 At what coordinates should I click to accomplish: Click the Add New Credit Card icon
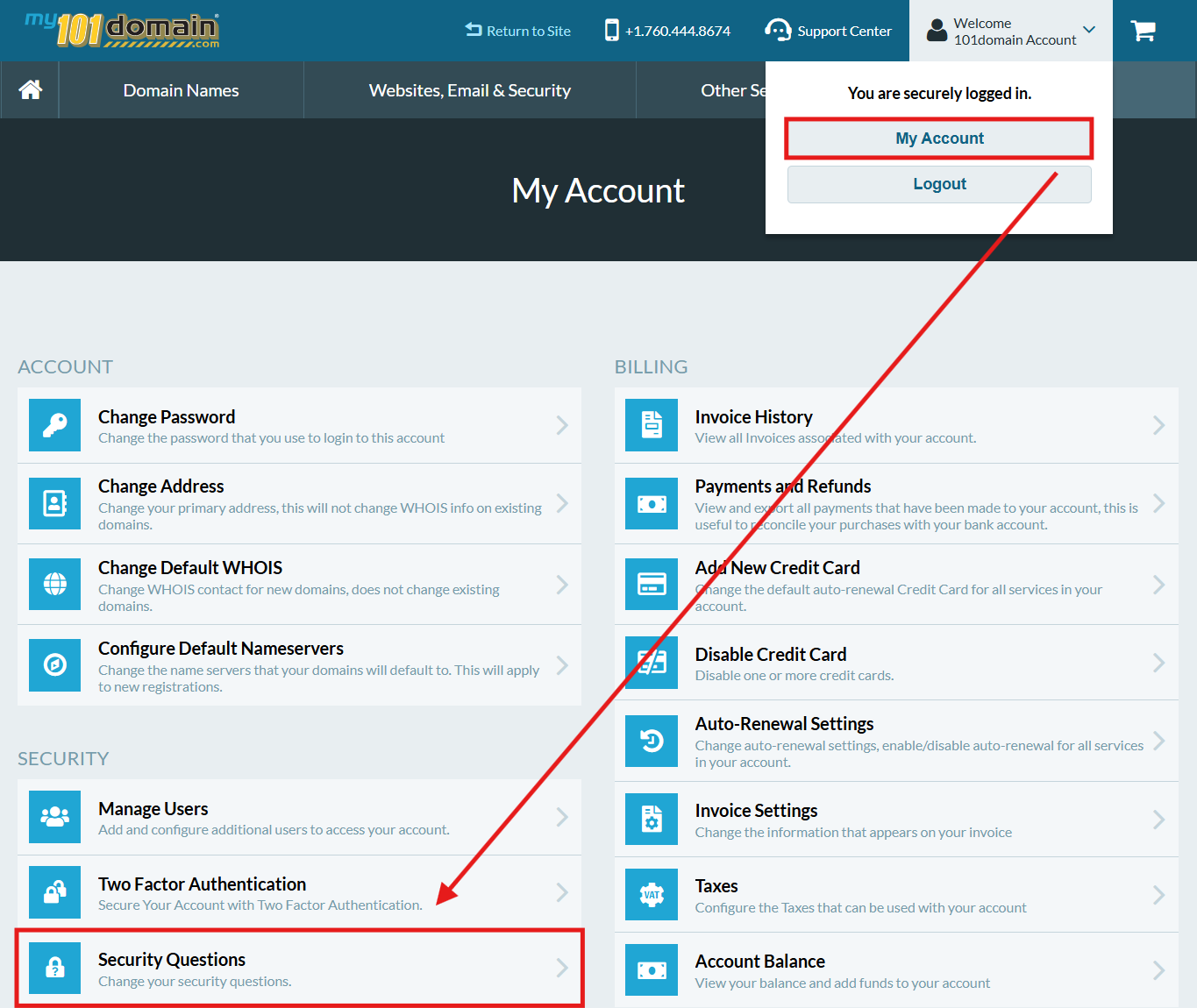[x=652, y=585]
